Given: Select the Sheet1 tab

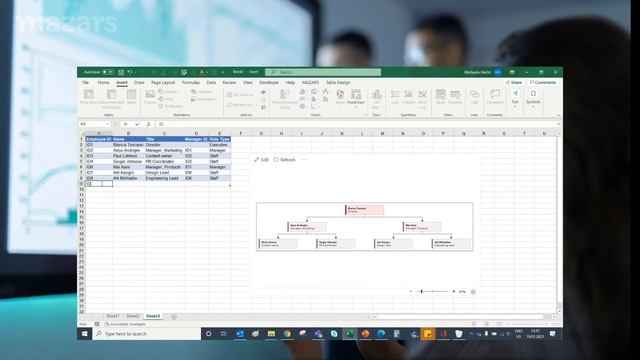Looking at the screenshot, I should 113,316.
